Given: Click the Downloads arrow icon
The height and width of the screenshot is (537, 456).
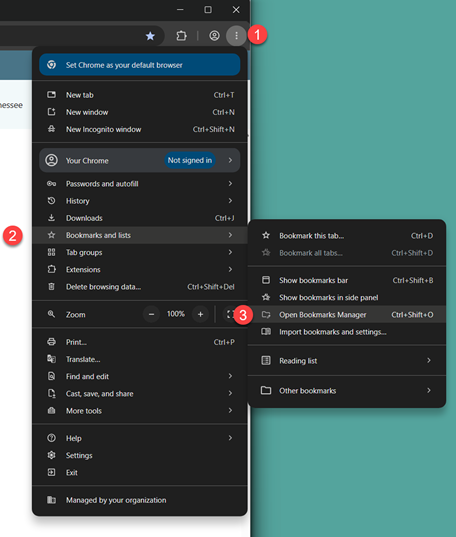Looking at the screenshot, I should (51, 218).
